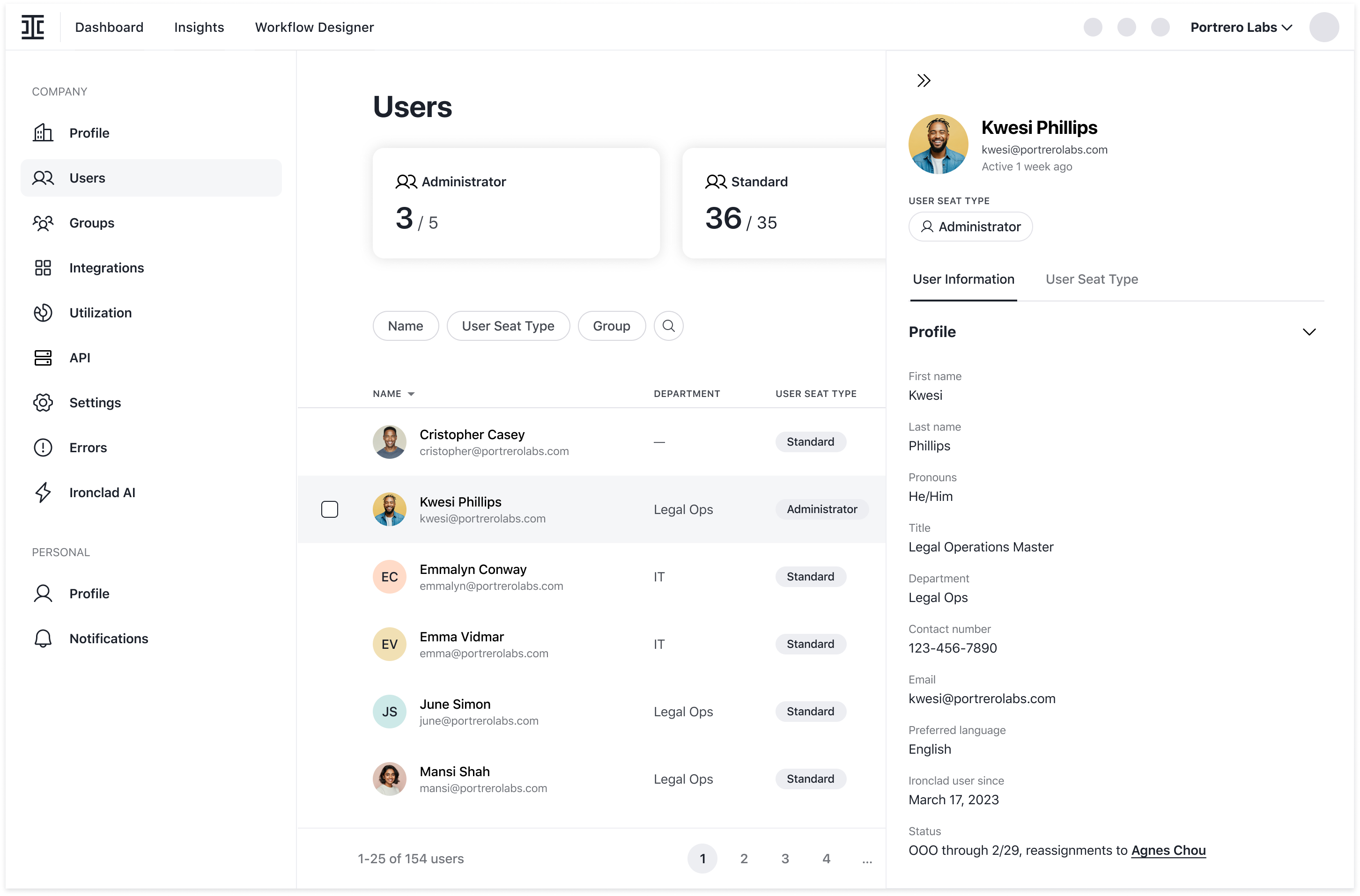The height and width of the screenshot is (896, 1360).
Task: Go to page 2 of users
Action: (743, 858)
